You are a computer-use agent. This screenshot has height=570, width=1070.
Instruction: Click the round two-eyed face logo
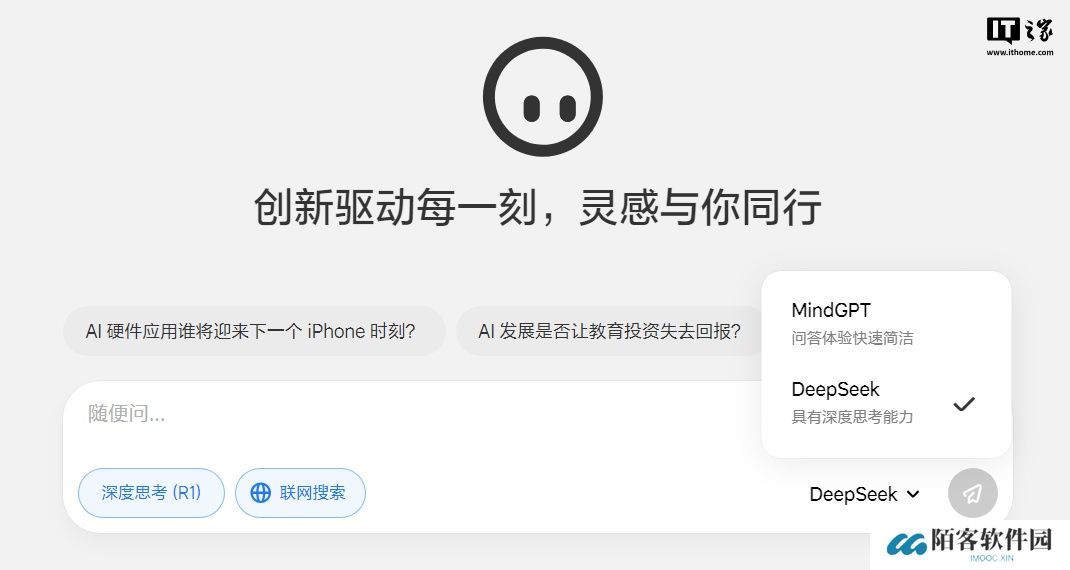click(543, 97)
